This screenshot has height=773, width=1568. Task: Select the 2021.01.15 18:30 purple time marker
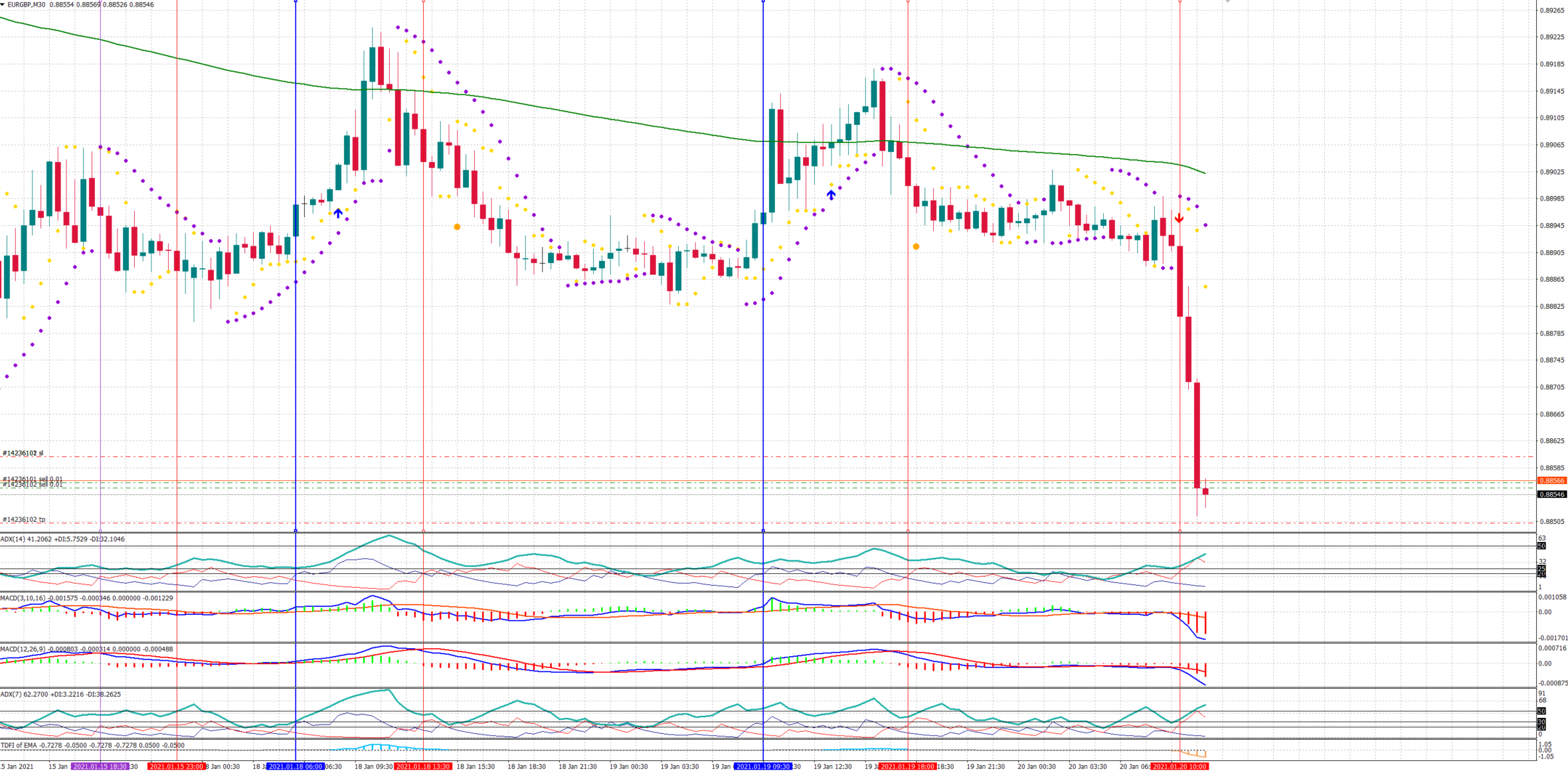(x=100, y=766)
